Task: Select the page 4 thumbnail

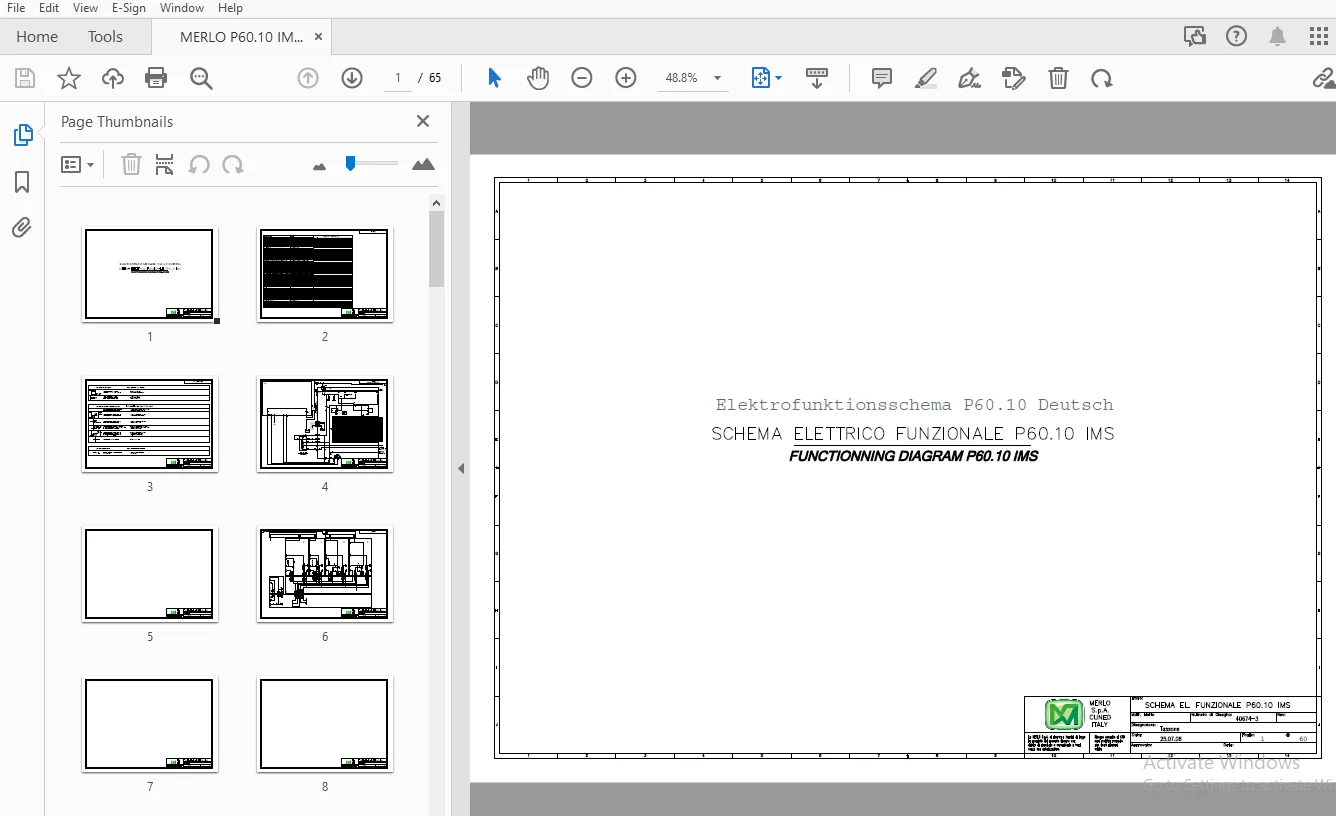Action: click(x=325, y=424)
